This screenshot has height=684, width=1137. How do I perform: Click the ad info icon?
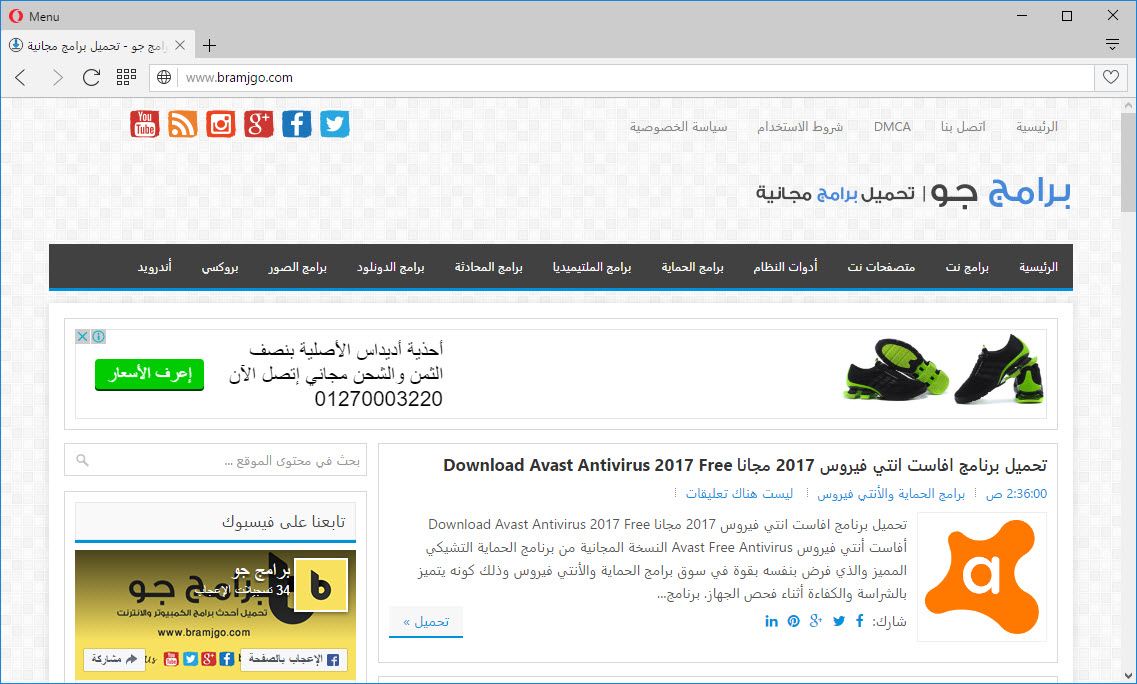(99, 337)
